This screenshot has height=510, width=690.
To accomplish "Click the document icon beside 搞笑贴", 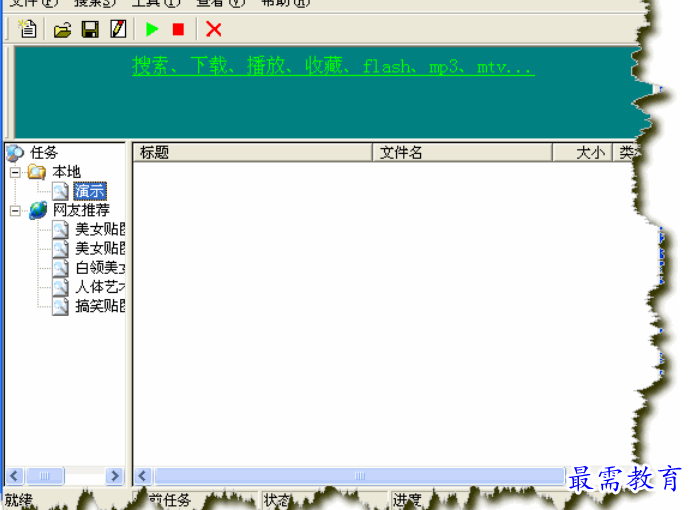I will click(60, 306).
